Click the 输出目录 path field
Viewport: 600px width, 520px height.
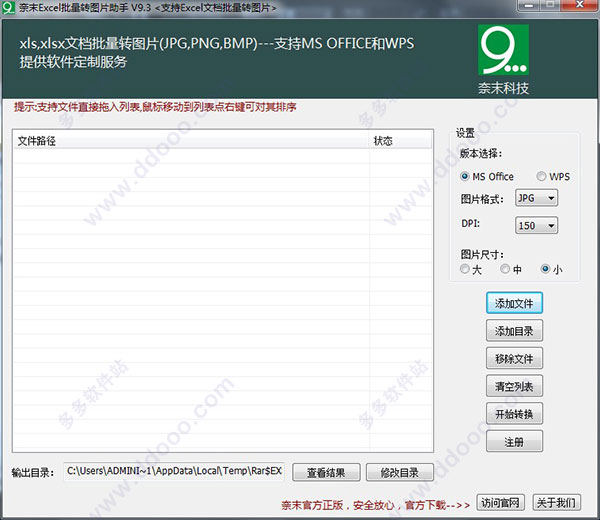[174, 471]
